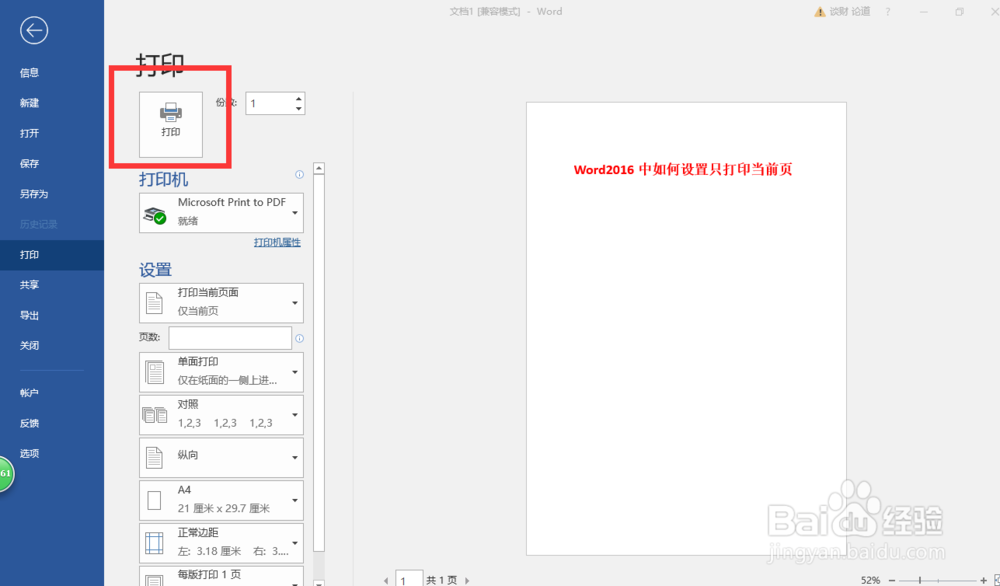Select 新建 in the left sidebar
1000x586 pixels.
(29, 102)
